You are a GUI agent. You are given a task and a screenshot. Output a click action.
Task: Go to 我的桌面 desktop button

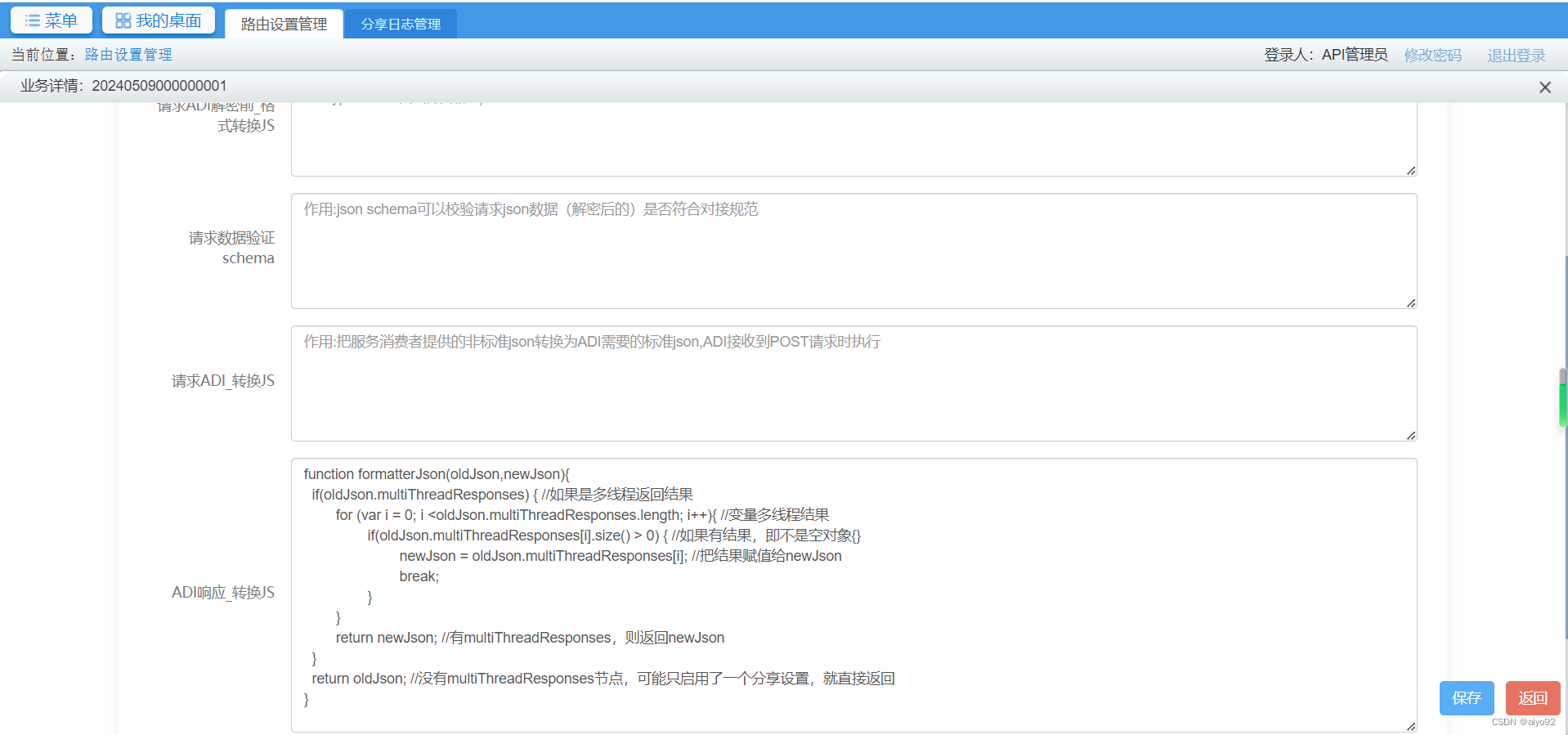pyautogui.click(x=159, y=20)
